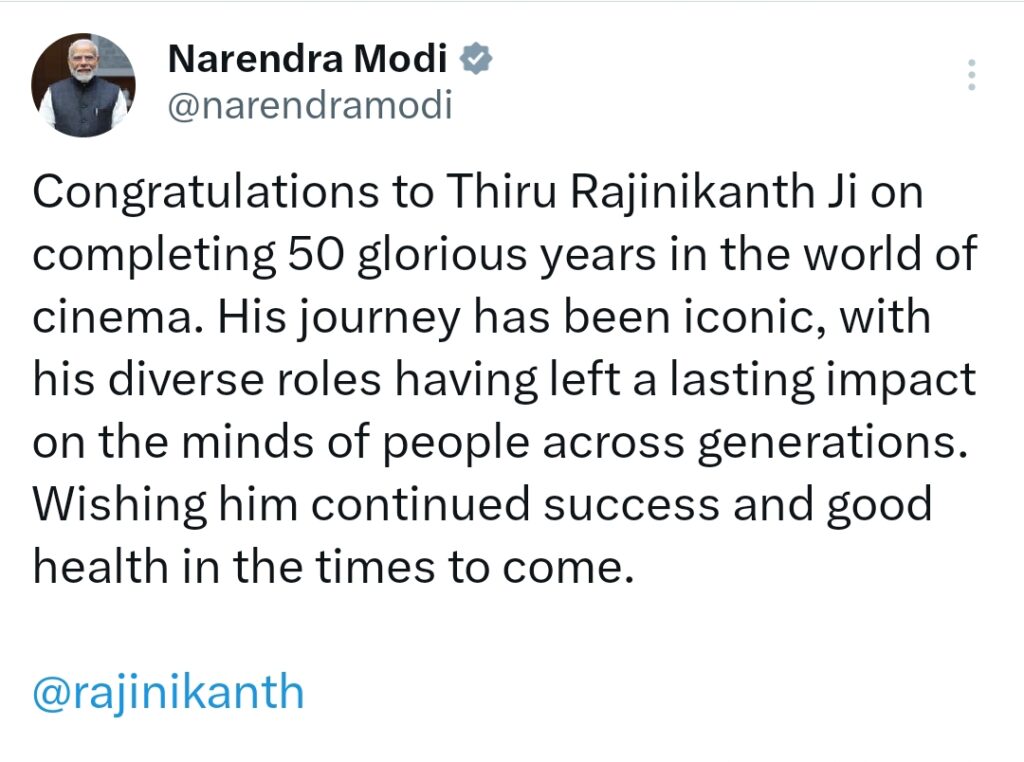Click the "Narendra Modi" display name

click(307, 61)
